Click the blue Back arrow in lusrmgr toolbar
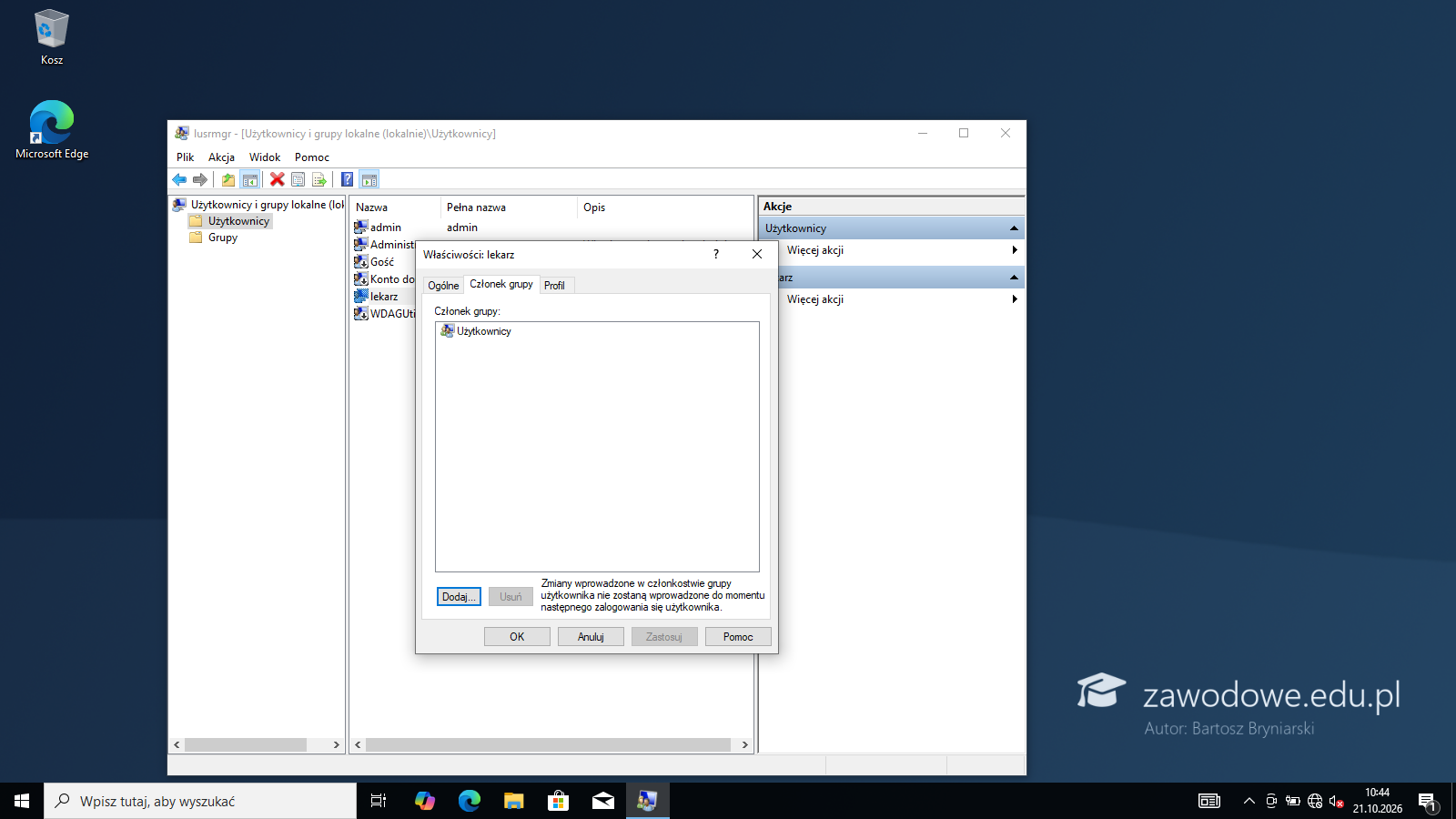Image resolution: width=1456 pixels, height=819 pixels. [x=179, y=179]
